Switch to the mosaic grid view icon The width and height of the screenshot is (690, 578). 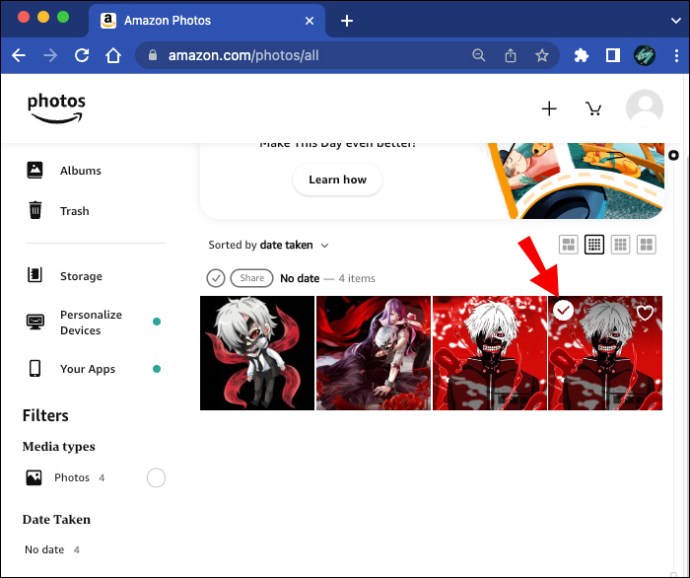[568, 244]
